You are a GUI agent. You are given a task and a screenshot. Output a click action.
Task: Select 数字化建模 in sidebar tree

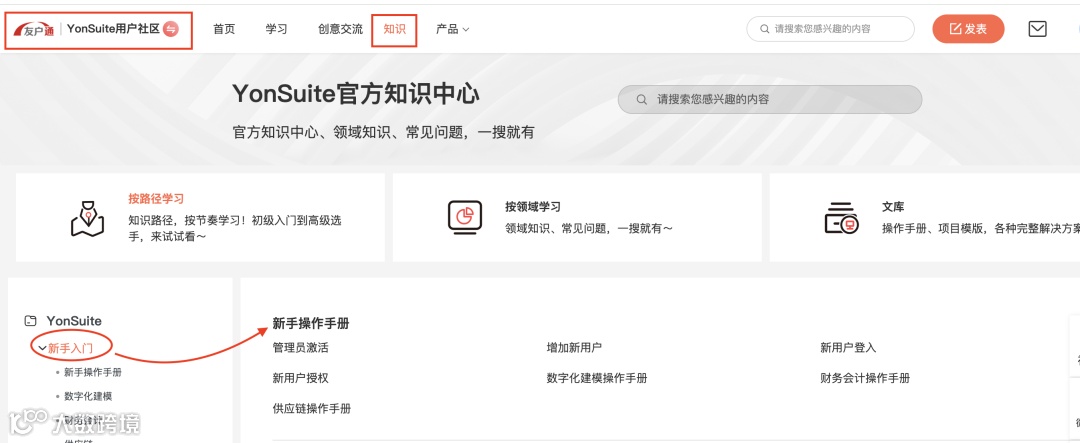88,396
